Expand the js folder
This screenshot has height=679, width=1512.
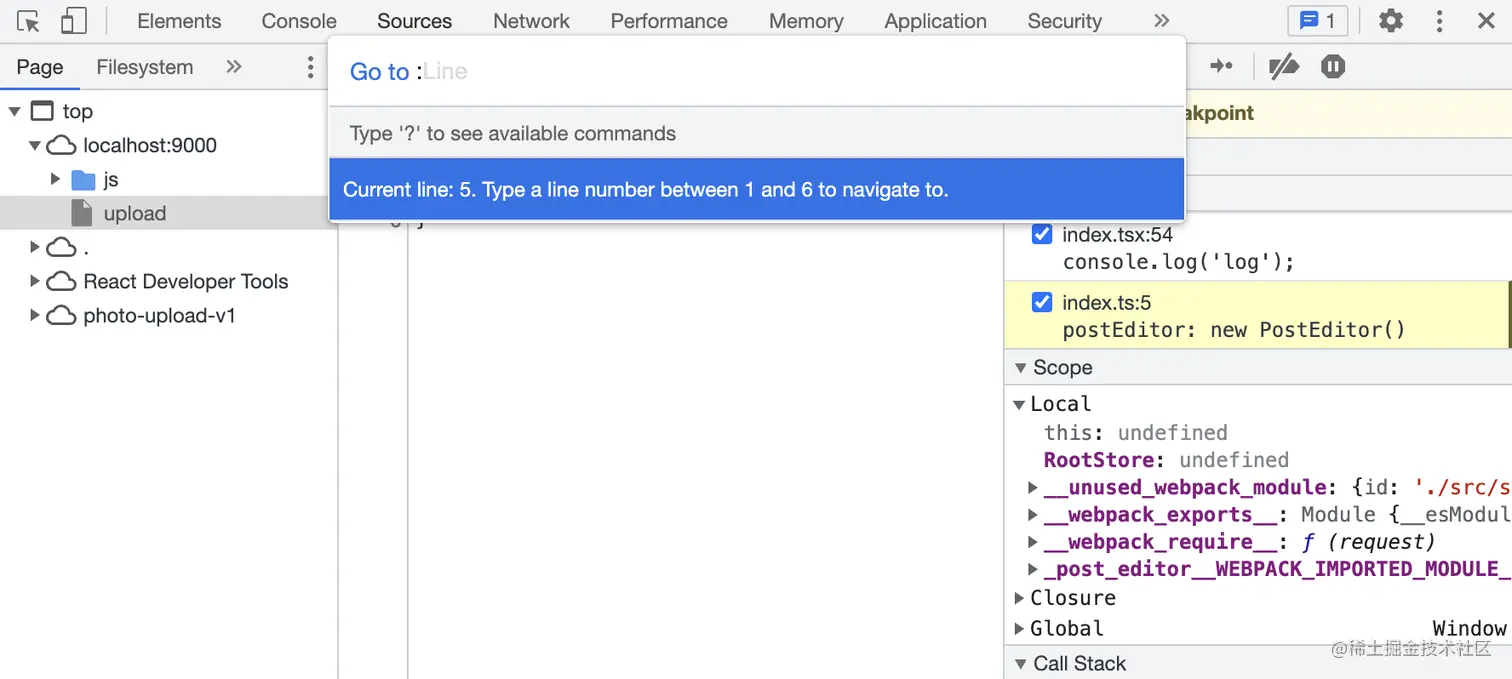[x=56, y=180]
